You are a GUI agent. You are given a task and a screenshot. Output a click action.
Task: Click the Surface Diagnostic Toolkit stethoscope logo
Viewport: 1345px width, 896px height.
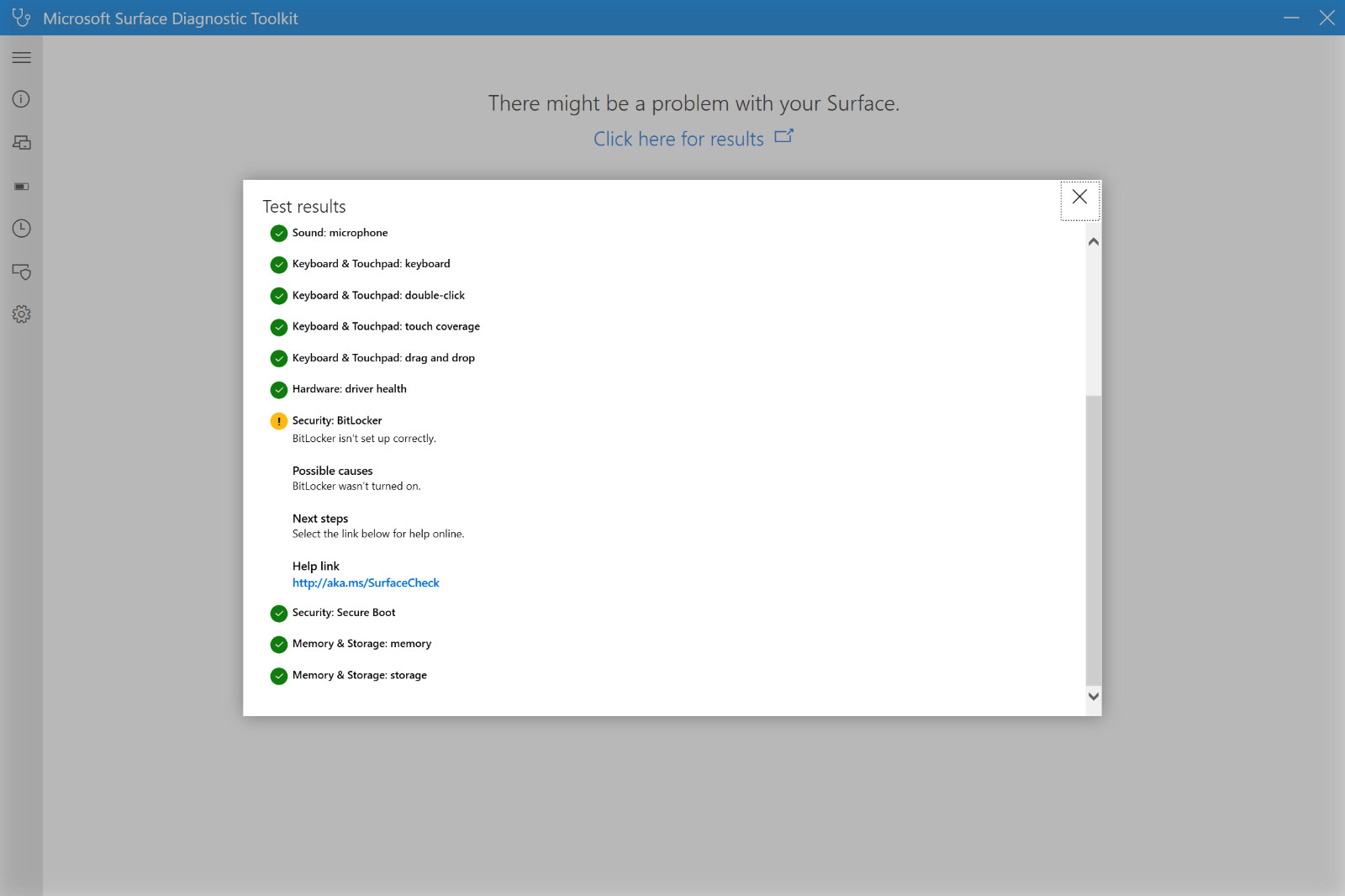tap(22, 18)
